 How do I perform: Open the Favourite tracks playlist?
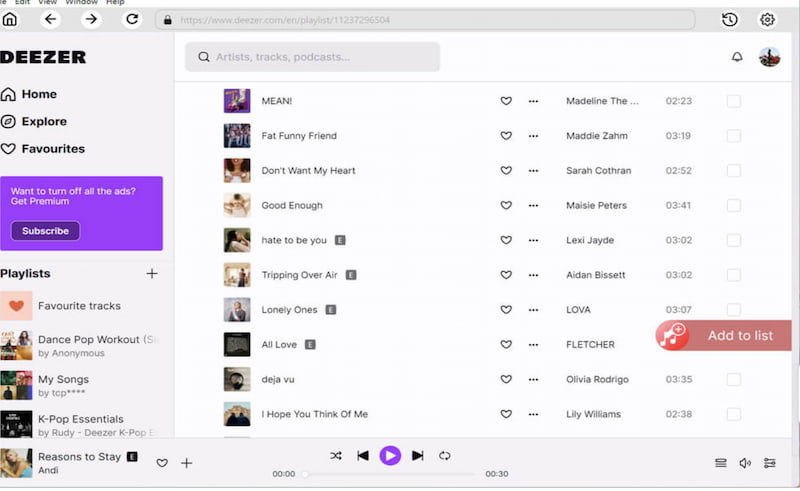pyautogui.click(x=79, y=306)
